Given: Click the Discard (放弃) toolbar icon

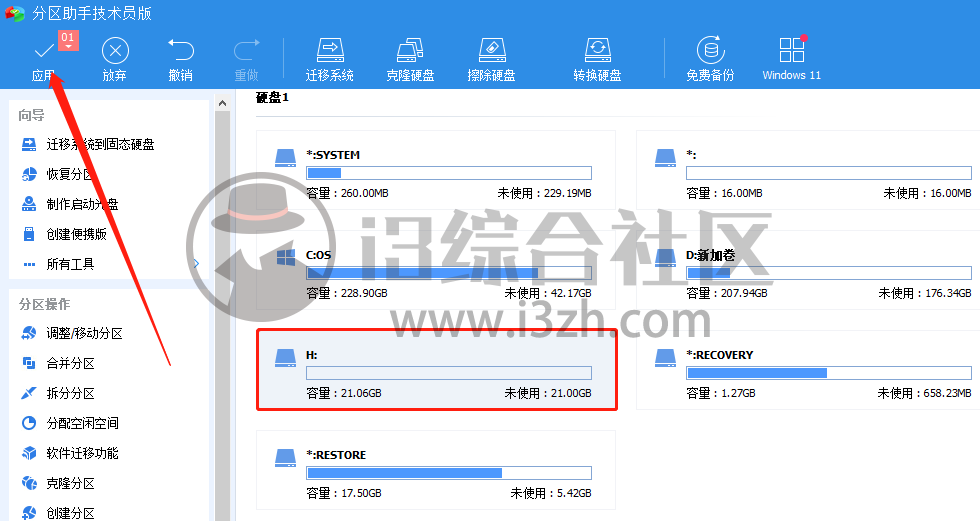Looking at the screenshot, I should 115,51.
